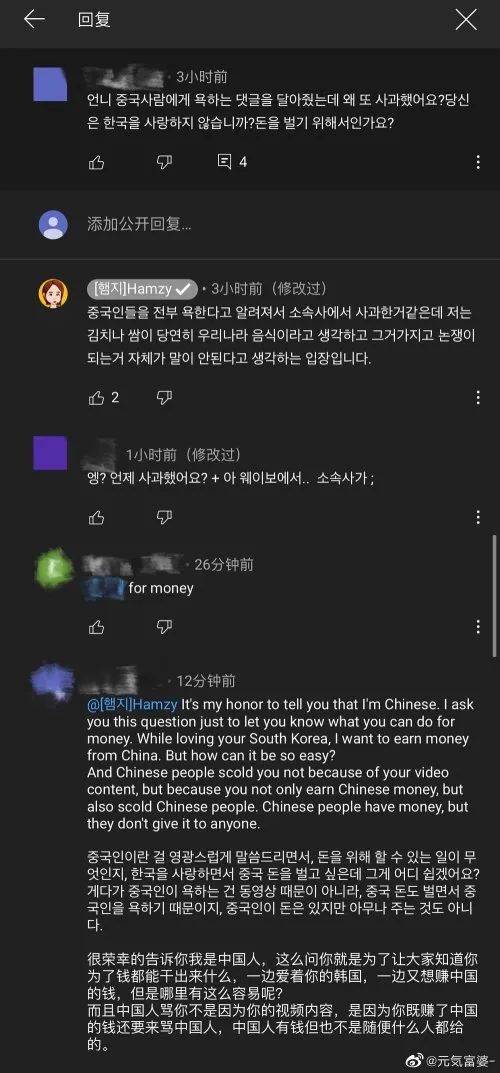Image resolution: width=500 pixels, height=1073 pixels.
Task: Like the top comment posted 3小时前
Action: point(96,162)
